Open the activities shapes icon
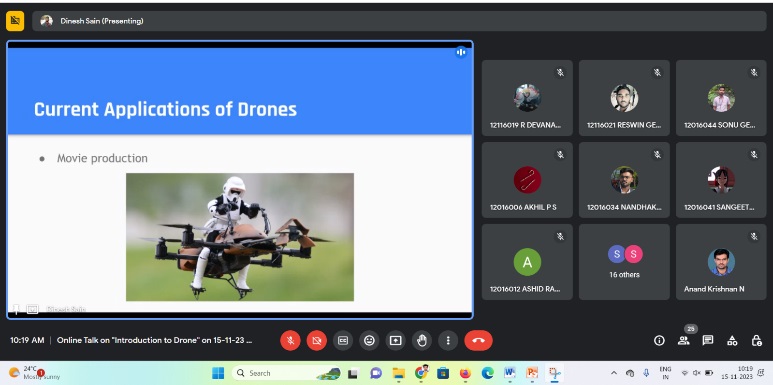 [x=733, y=341]
